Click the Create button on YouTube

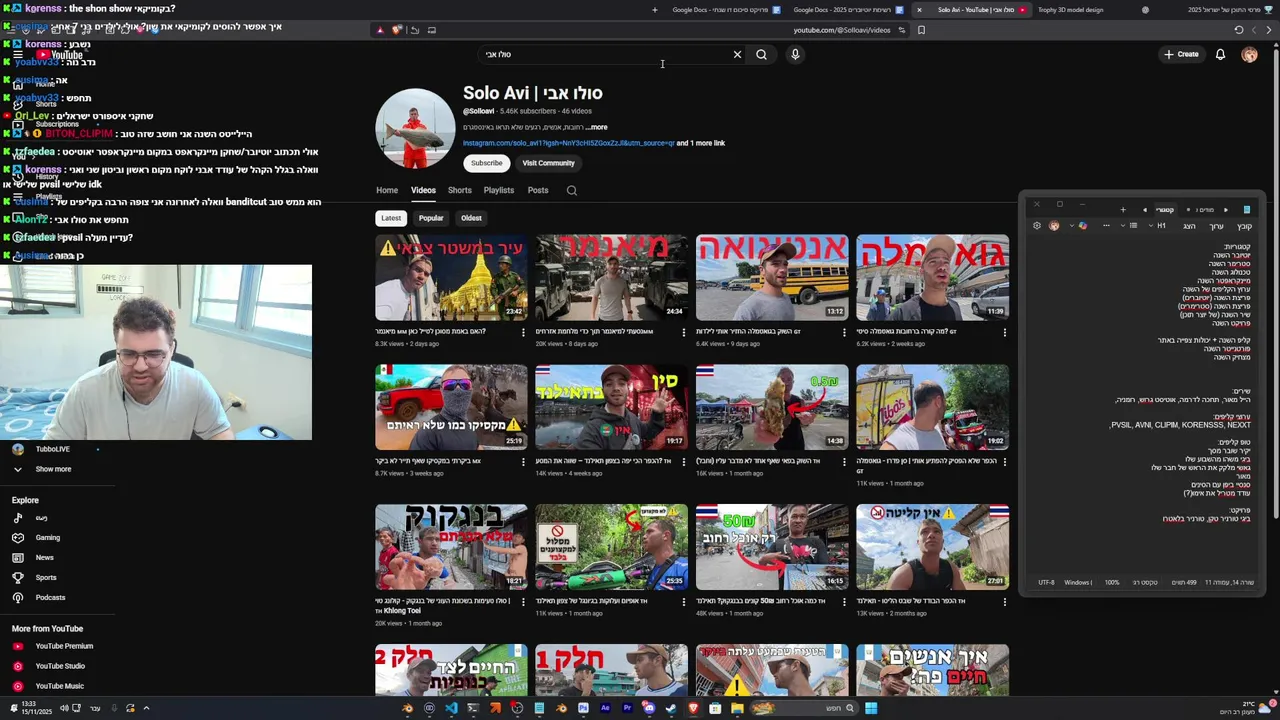coord(1181,54)
